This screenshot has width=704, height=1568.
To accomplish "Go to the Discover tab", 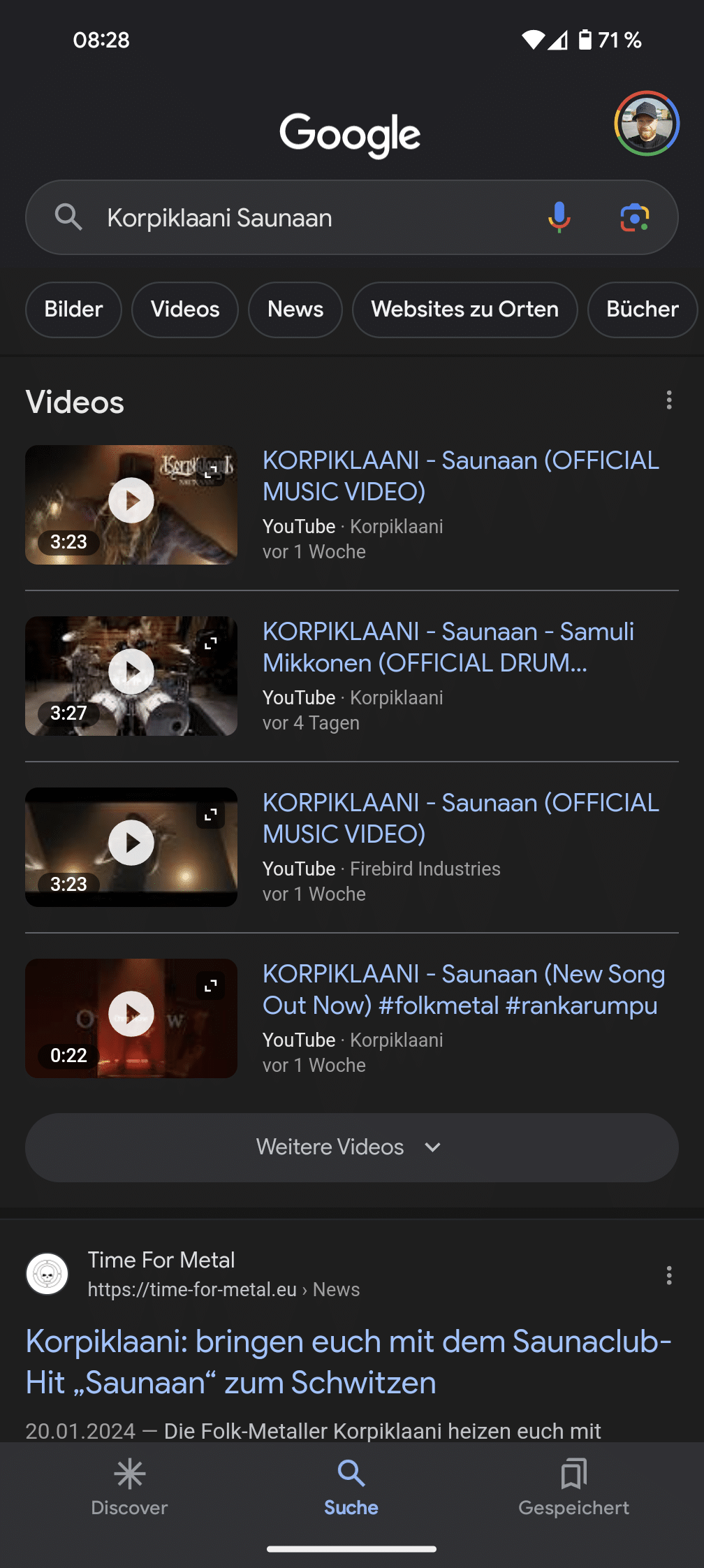I will [x=130, y=1488].
